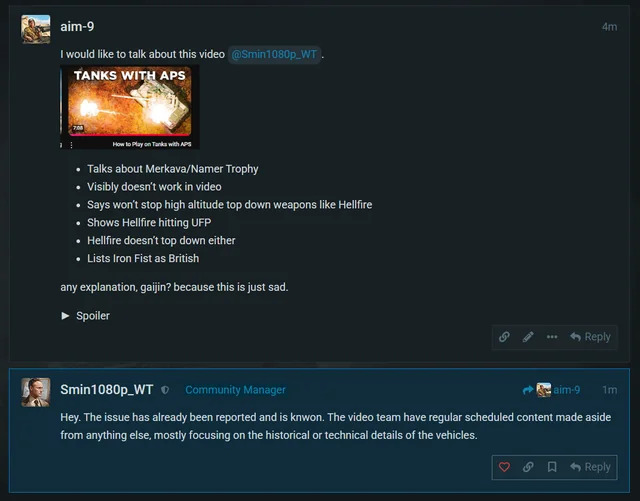The height and width of the screenshot is (501, 640).
Task: Expand the Spoiler section
Action: (x=85, y=316)
